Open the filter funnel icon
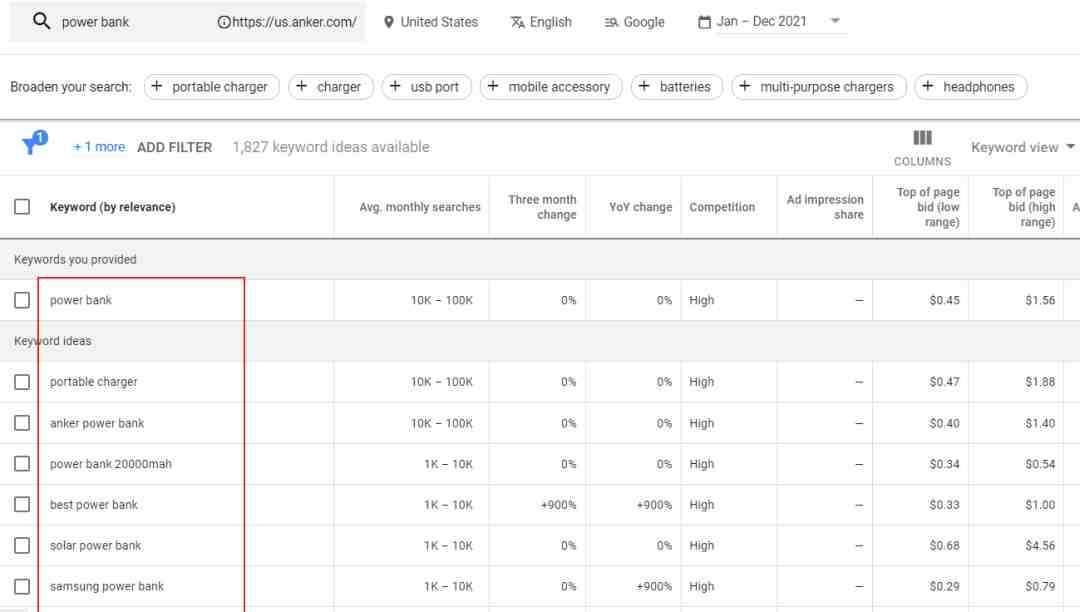The height and width of the screenshot is (612, 1080). (x=34, y=143)
